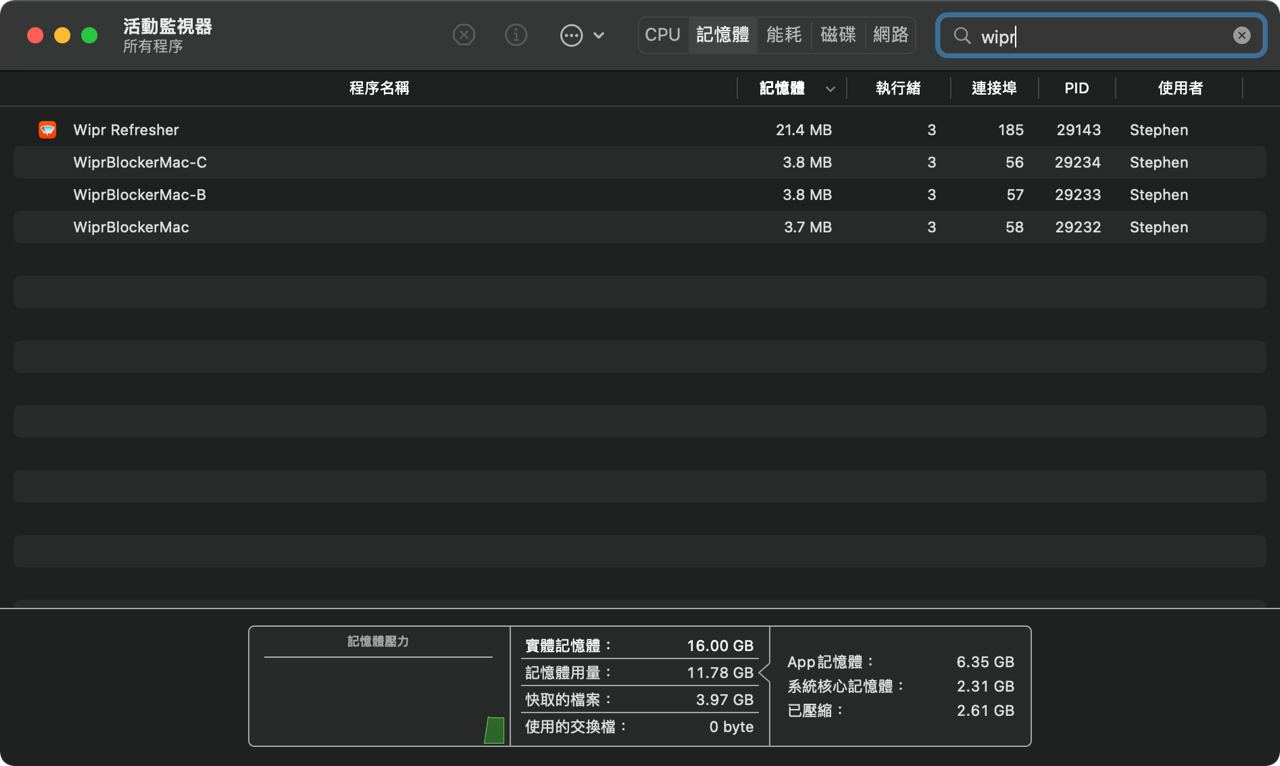Sort by 使用者 column header

click(x=1180, y=88)
